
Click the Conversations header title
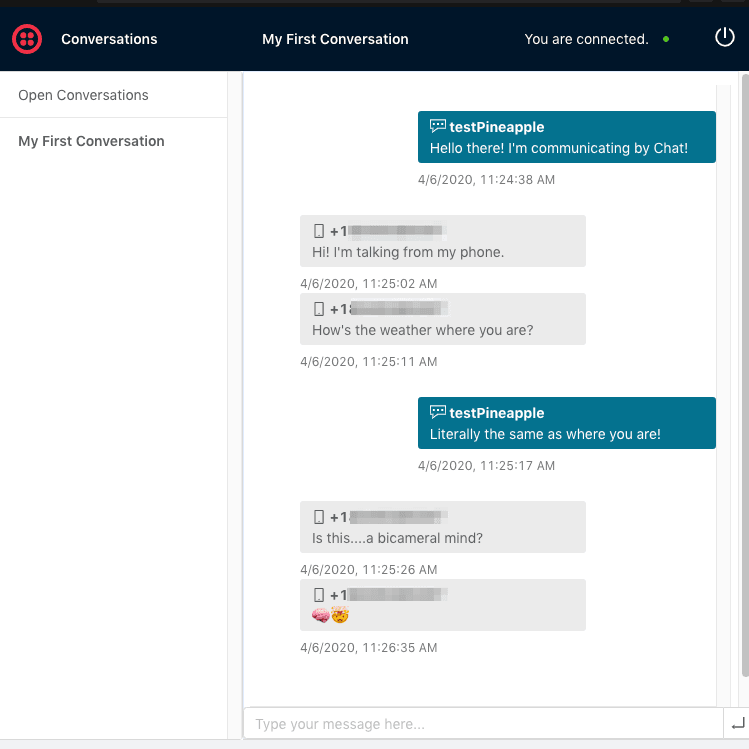point(109,39)
